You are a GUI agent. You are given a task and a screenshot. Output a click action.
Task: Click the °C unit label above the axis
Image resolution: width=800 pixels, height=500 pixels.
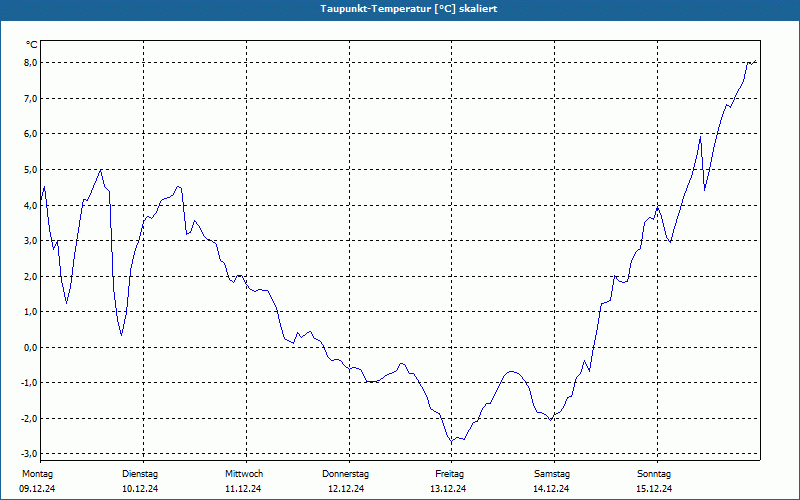[31, 45]
